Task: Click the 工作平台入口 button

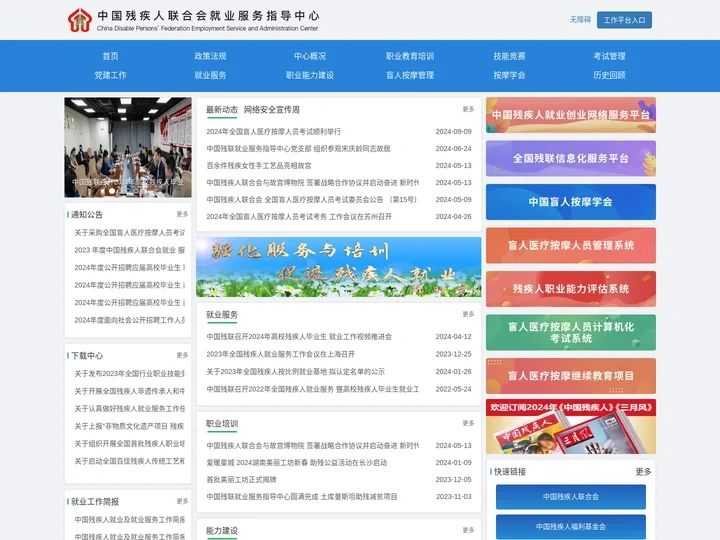Action: pyautogui.click(x=624, y=20)
